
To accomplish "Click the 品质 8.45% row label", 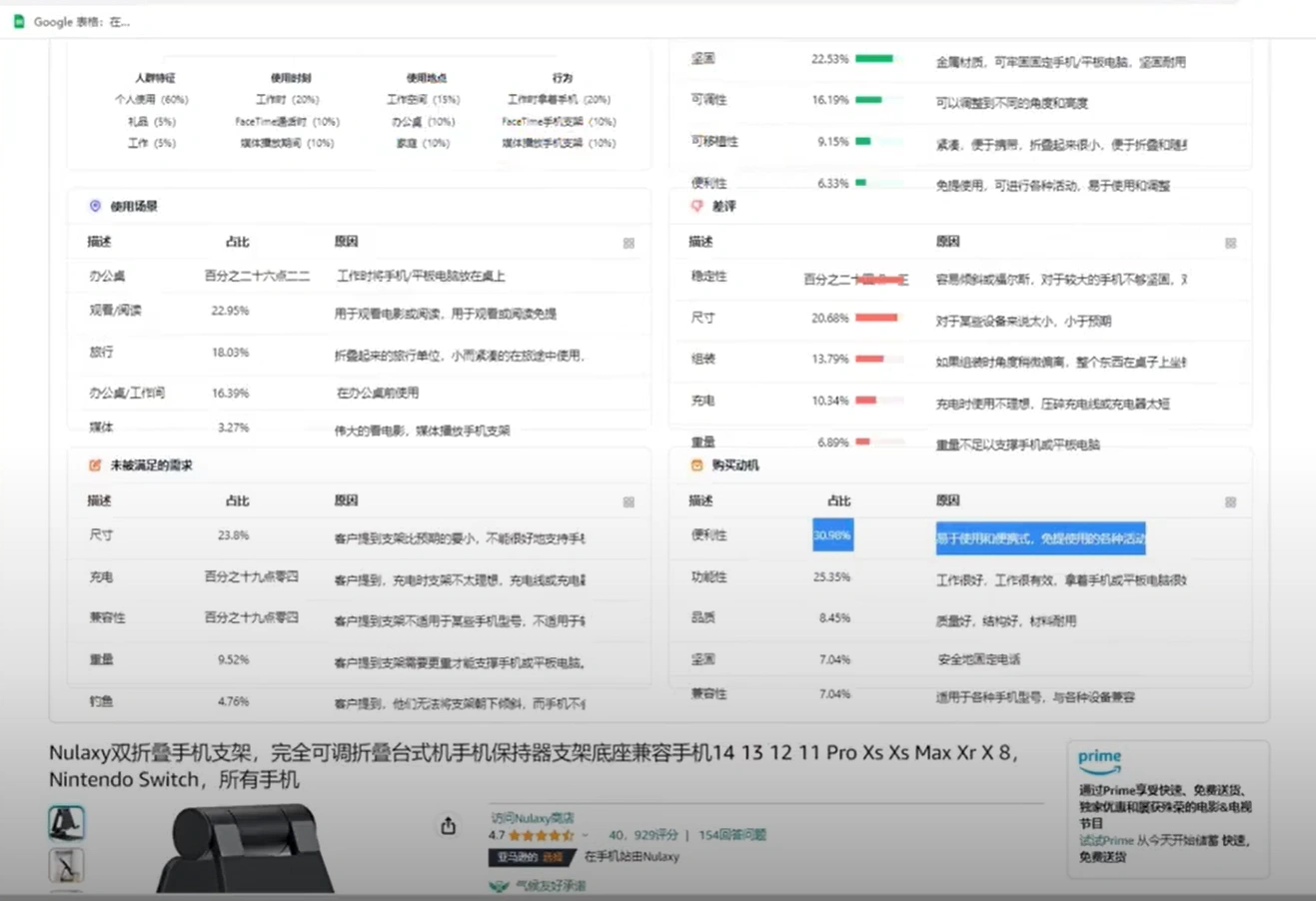I will pos(703,618).
